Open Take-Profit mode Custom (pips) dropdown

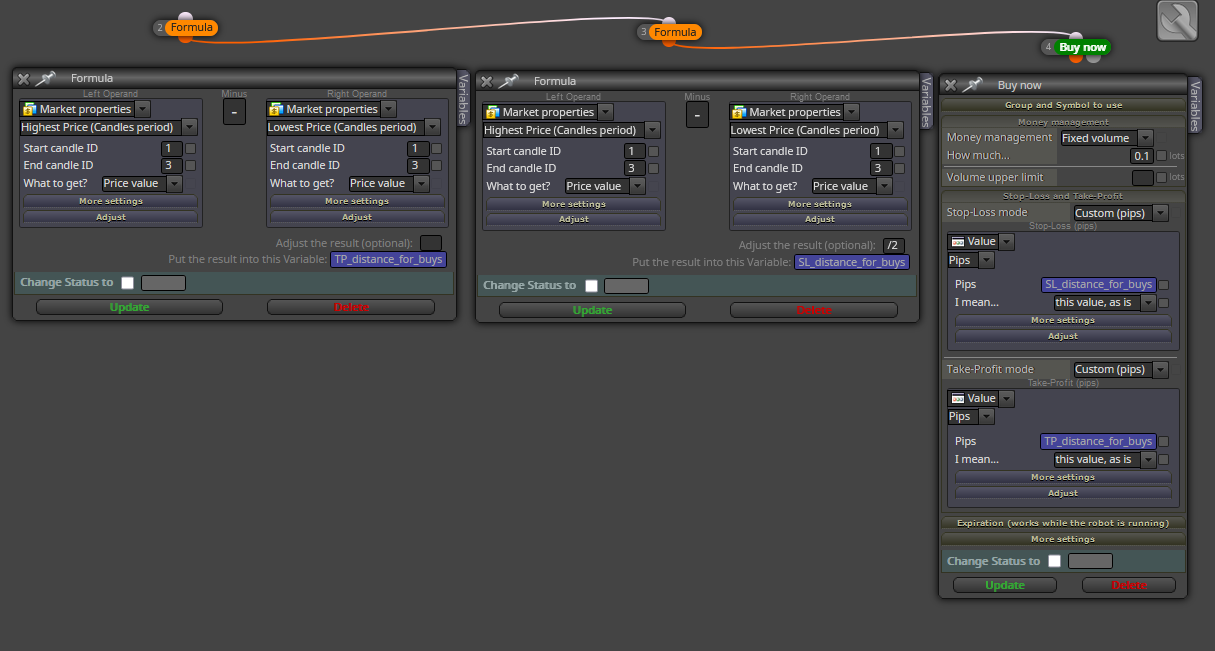pyautogui.click(x=1121, y=370)
